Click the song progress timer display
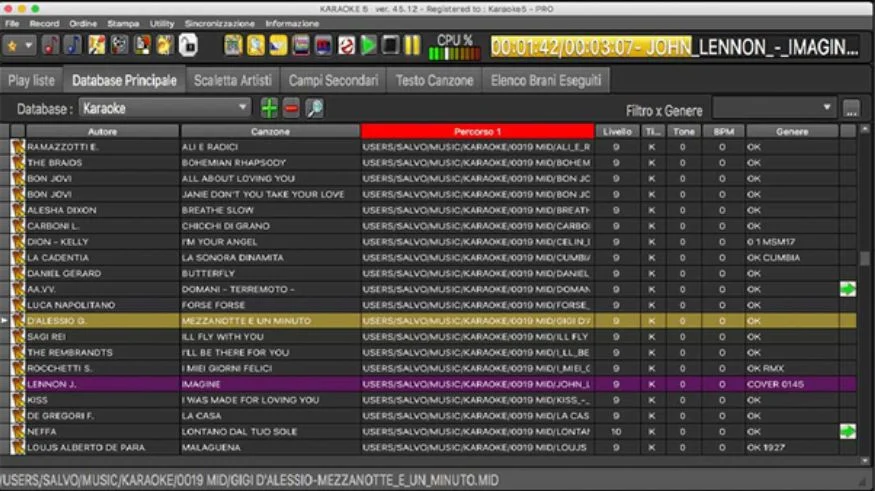The image size is (875, 491). point(673,46)
